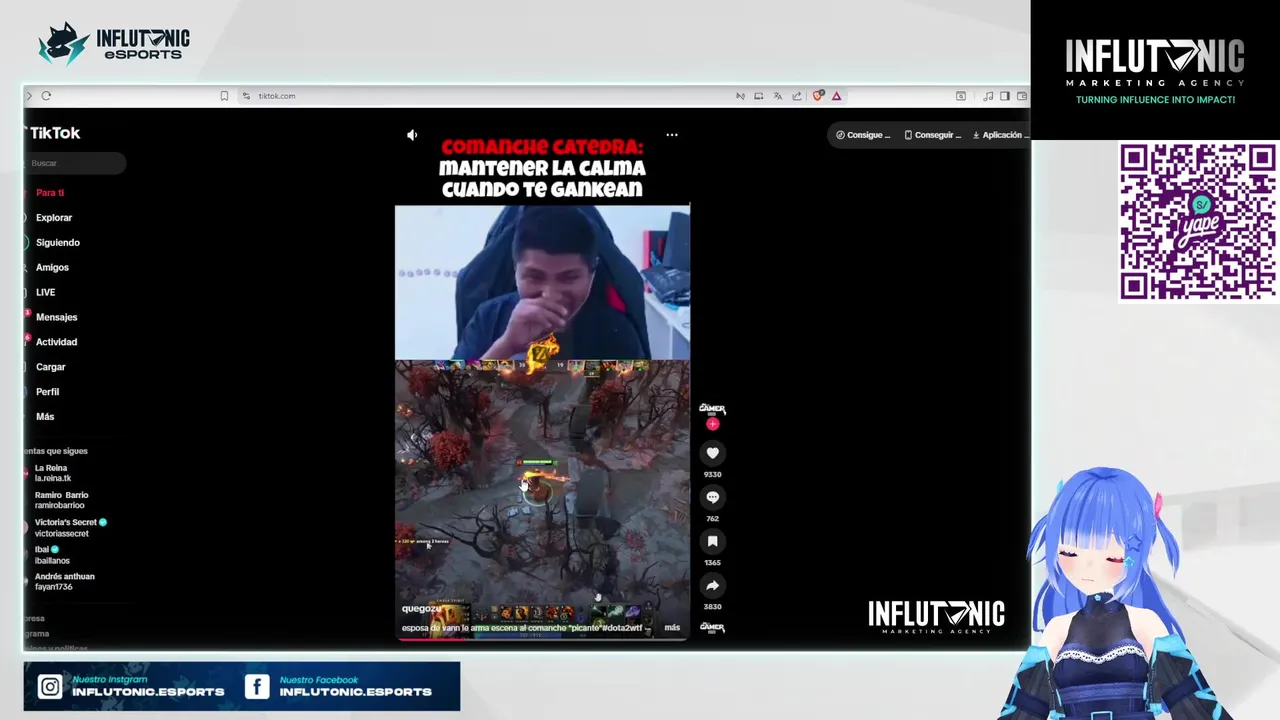Open Ibai followed account

pos(52,555)
